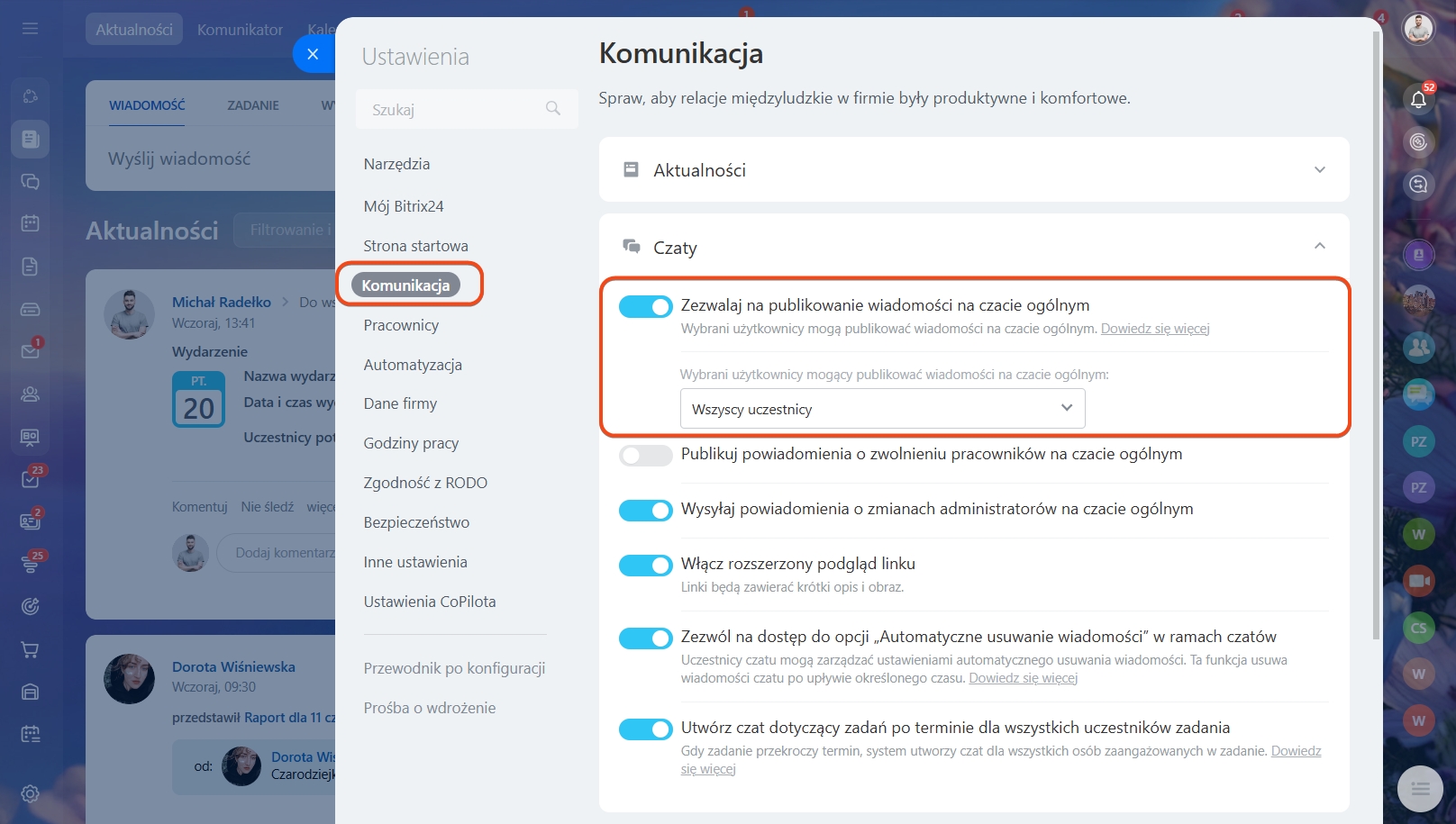Select Narzędzia in the settings menu
The image size is (1456, 824).
coord(396,164)
